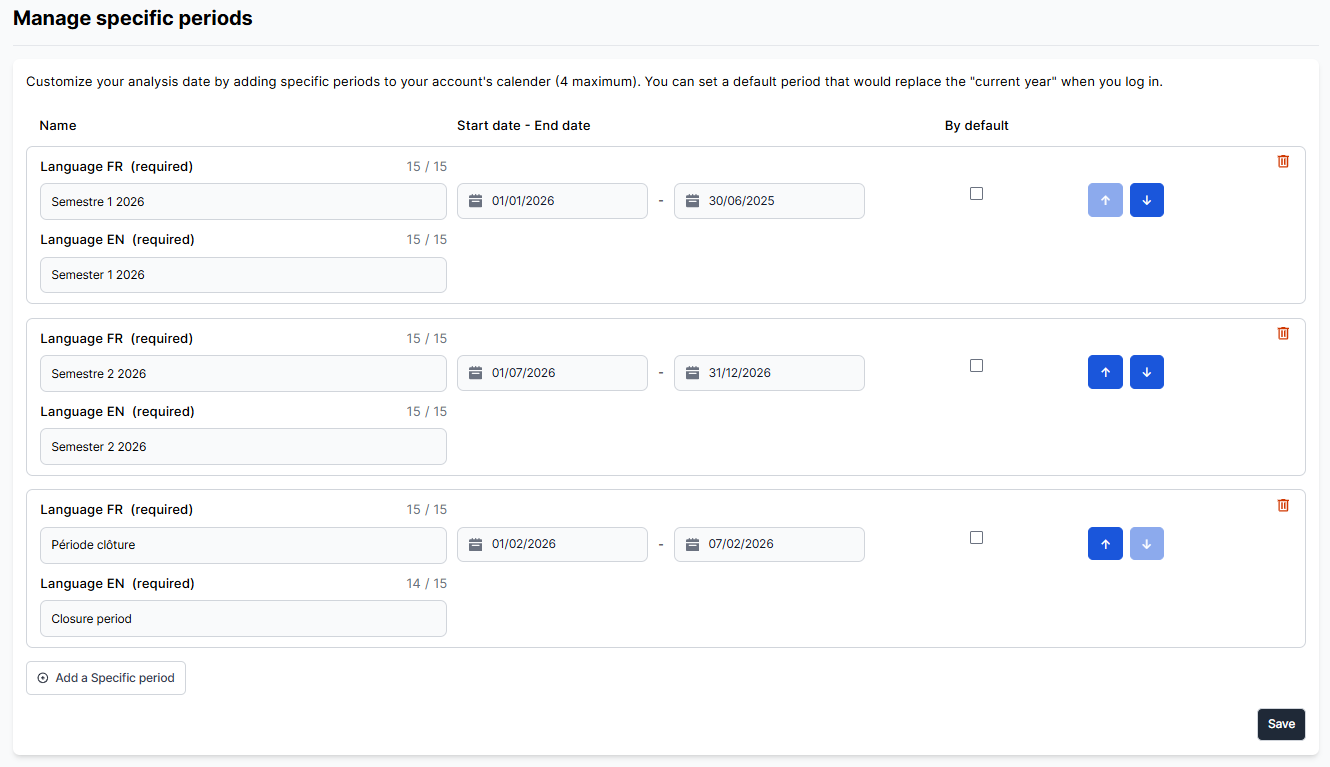Click calendar icon beside 01/01/2026 start date

476,201
